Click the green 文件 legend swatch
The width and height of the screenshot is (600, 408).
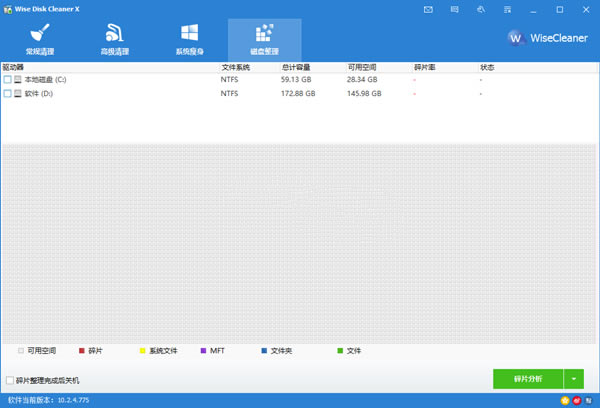pyautogui.click(x=340, y=351)
